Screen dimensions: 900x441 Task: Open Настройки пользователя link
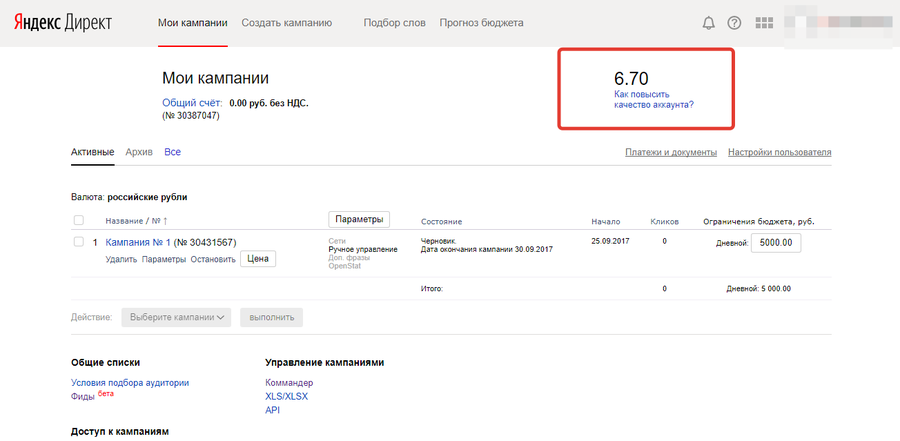click(x=779, y=152)
